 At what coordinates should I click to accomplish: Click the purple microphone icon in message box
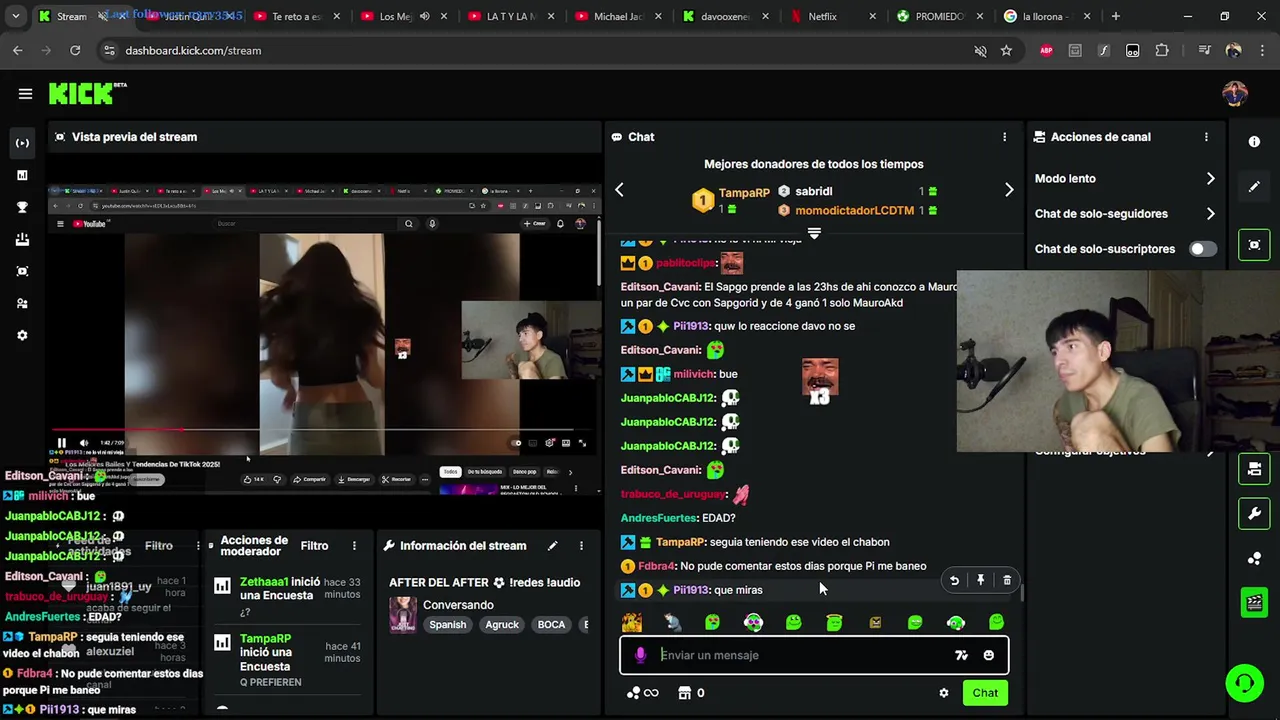pos(640,656)
